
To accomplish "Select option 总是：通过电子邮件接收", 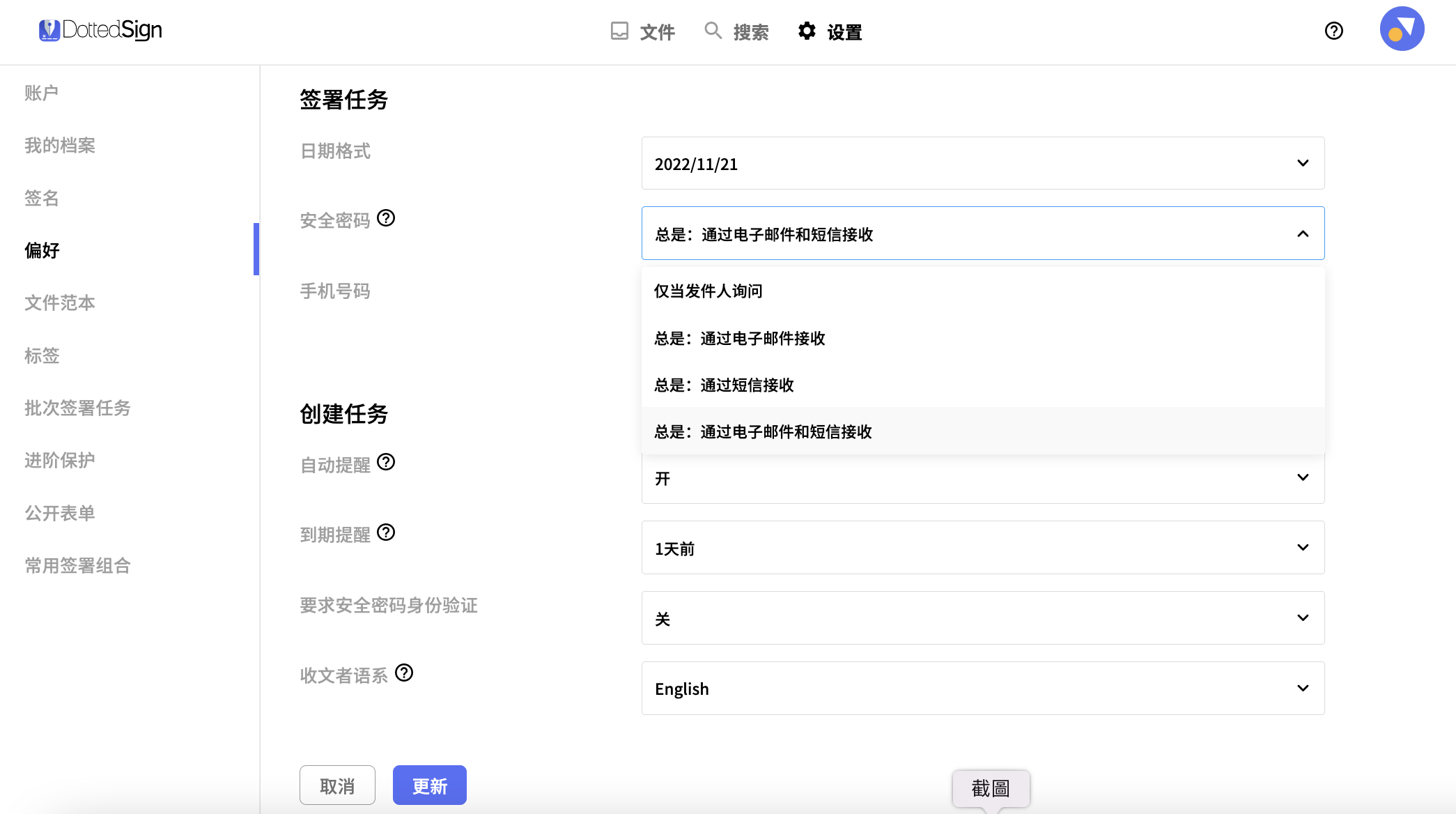I will point(983,338).
